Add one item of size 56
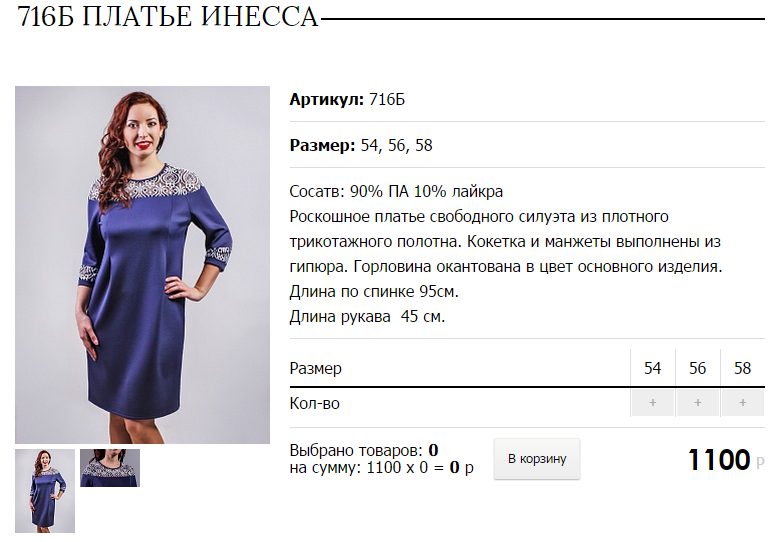The width and height of the screenshot is (778, 542). [x=698, y=403]
